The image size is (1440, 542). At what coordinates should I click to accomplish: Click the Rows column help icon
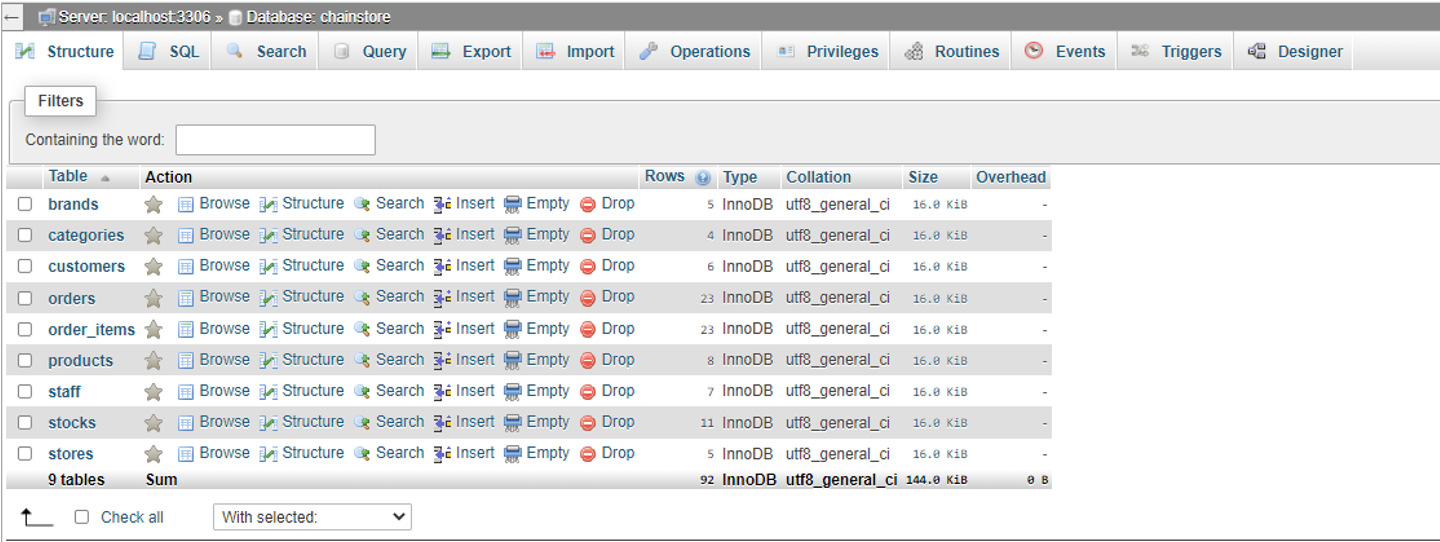703,178
